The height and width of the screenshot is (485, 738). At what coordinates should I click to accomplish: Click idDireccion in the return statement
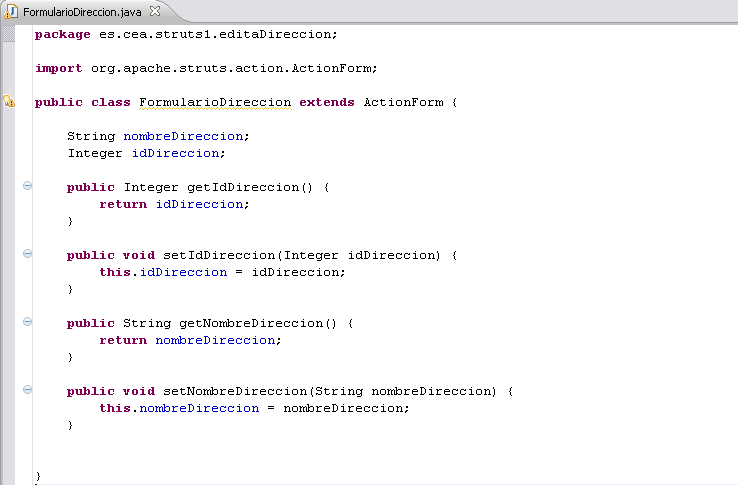point(200,204)
